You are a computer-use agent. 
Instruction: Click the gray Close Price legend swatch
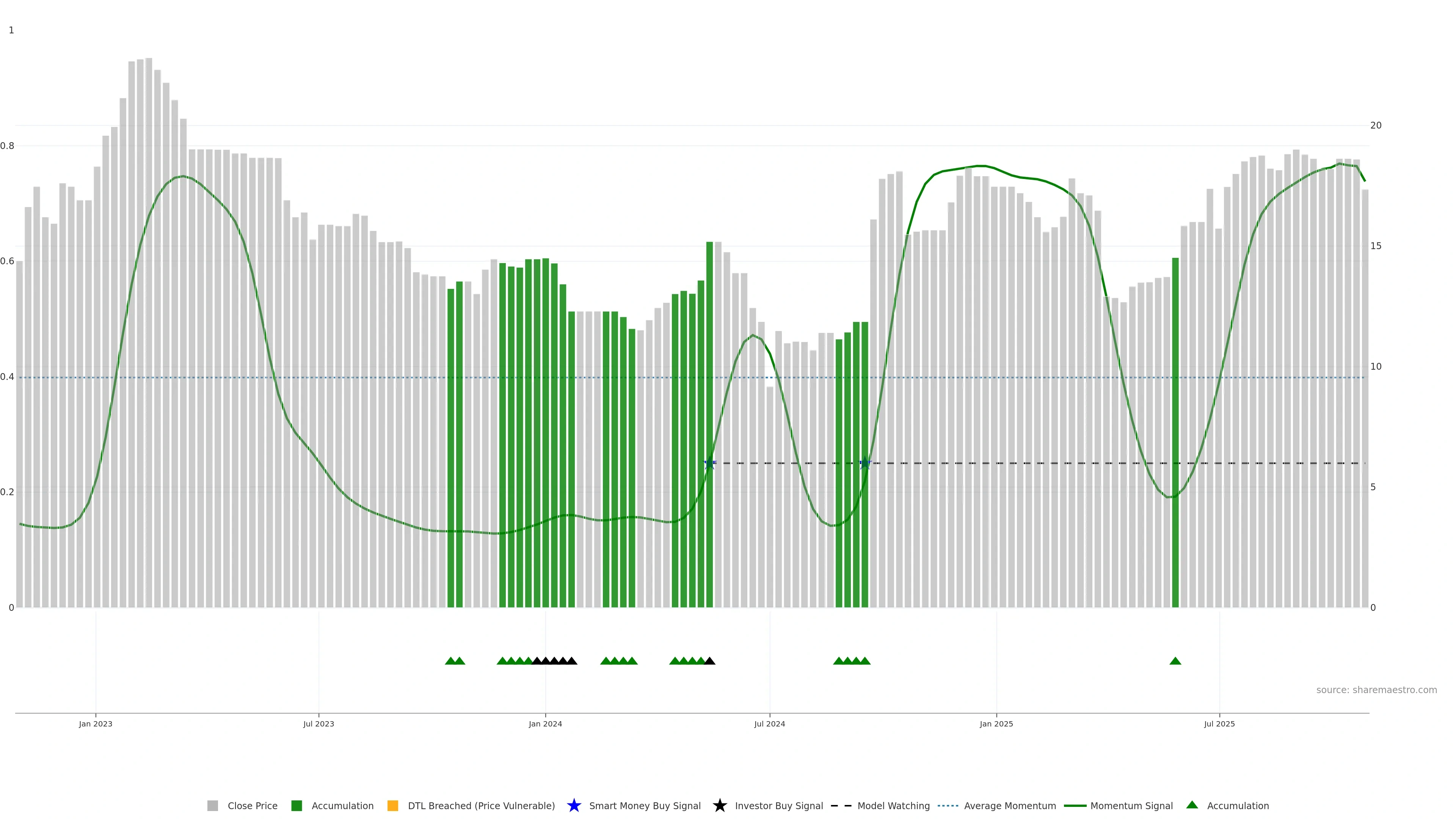212,805
